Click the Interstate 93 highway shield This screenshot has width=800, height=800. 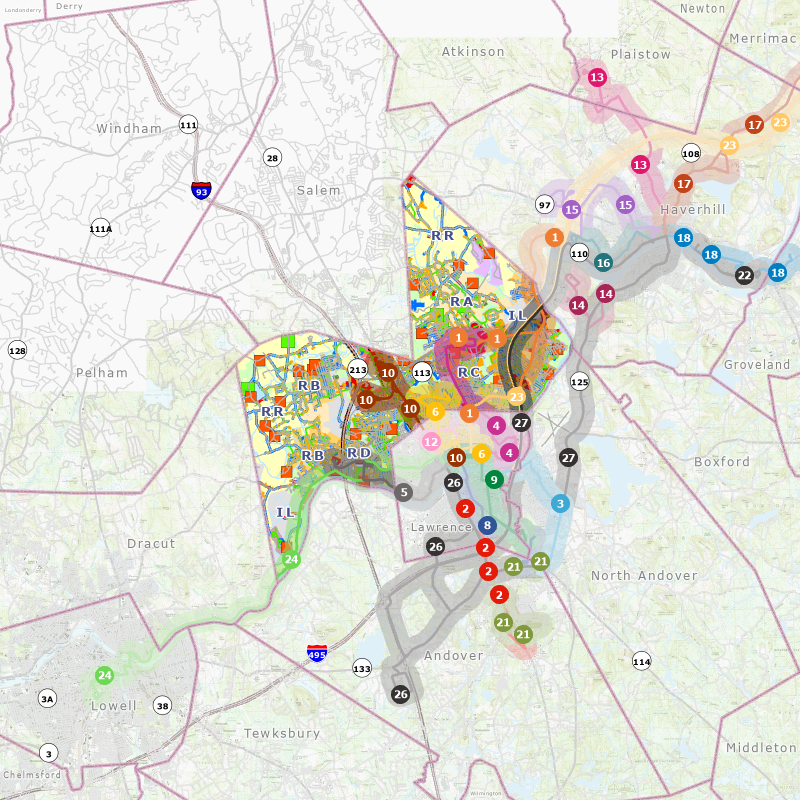click(x=202, y=191)
